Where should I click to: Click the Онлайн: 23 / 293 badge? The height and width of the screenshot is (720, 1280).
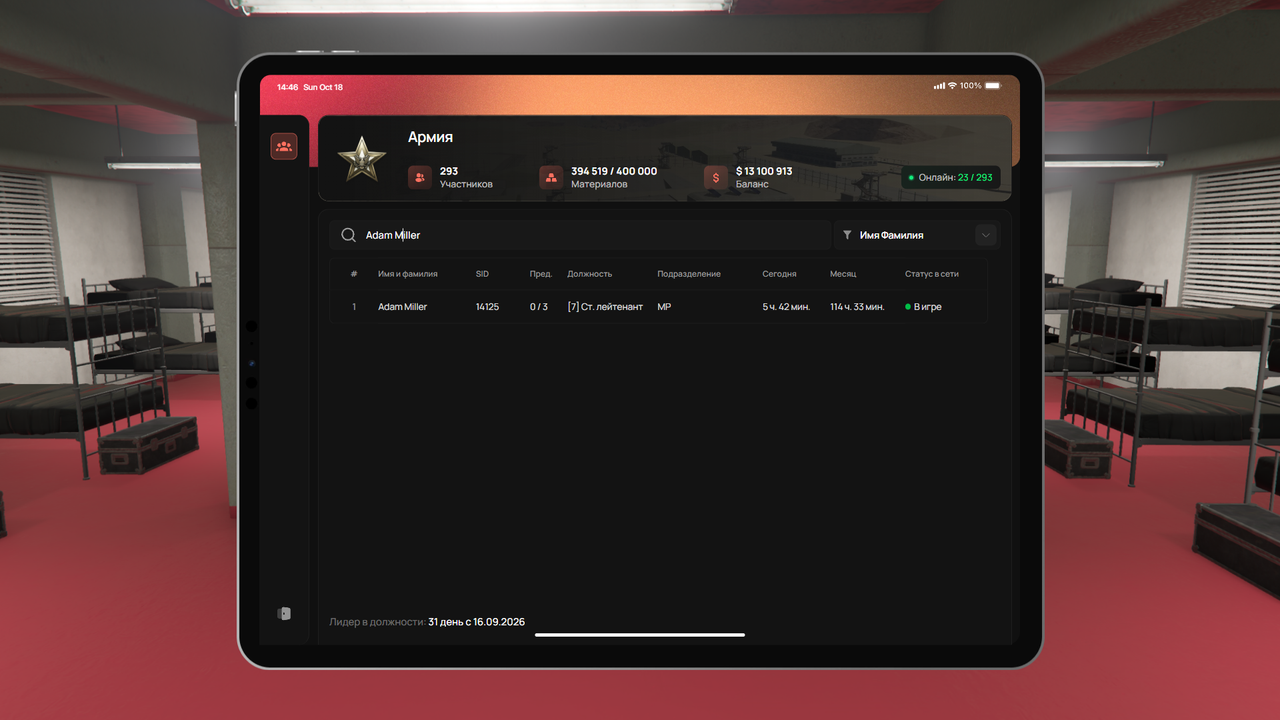click(x=950, y=177)
